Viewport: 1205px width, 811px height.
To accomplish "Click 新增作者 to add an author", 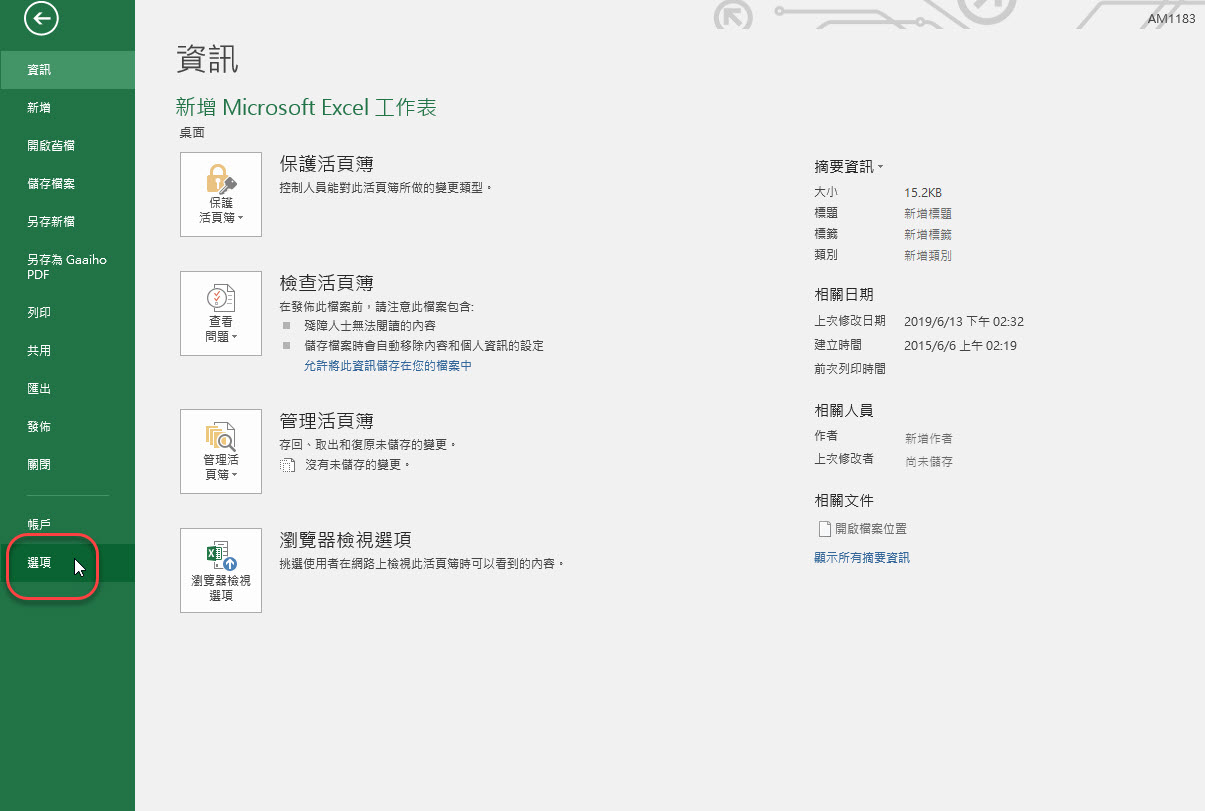I will 928,438.
